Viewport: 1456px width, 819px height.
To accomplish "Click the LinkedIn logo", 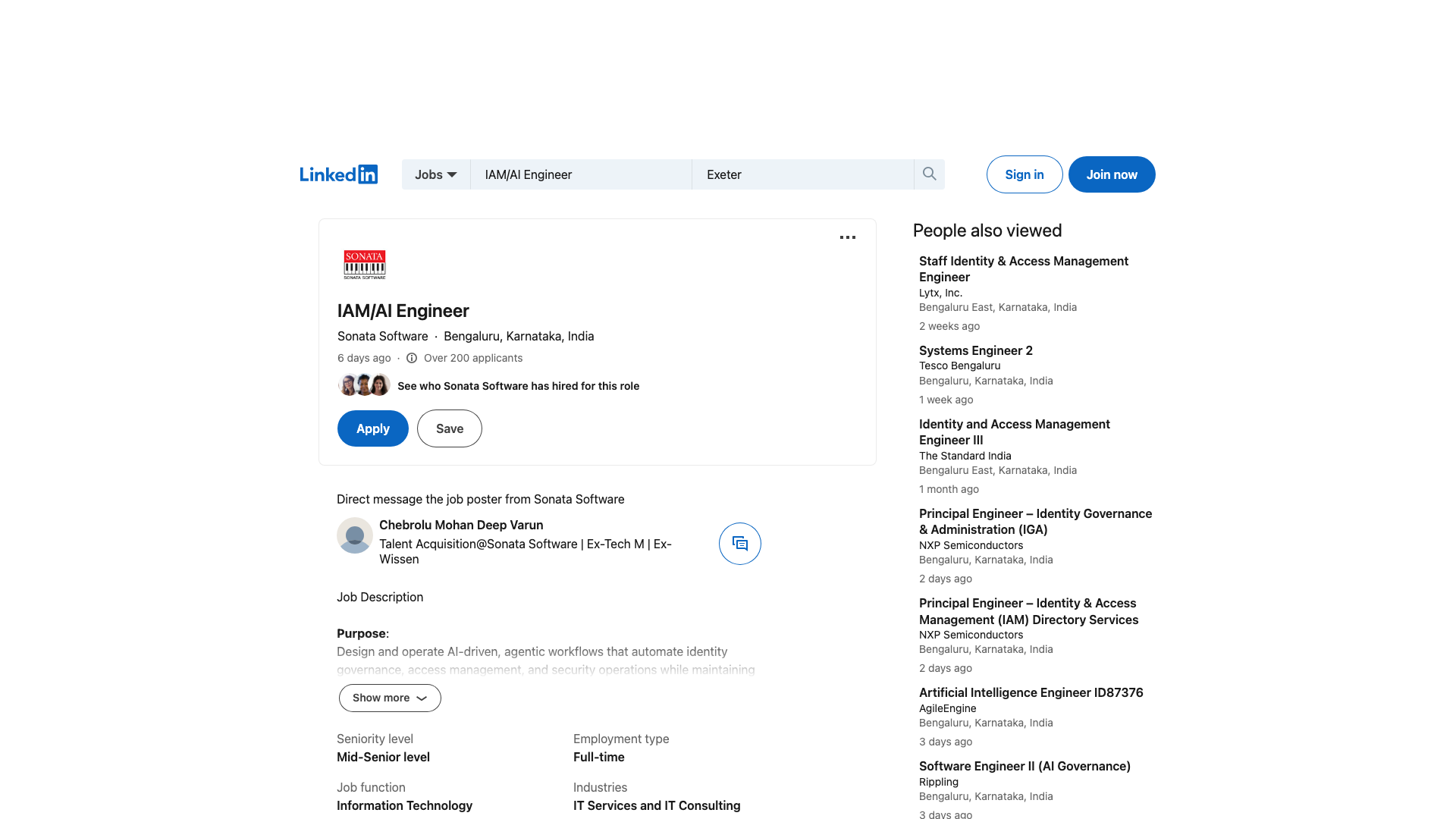I will pos(338,174).
